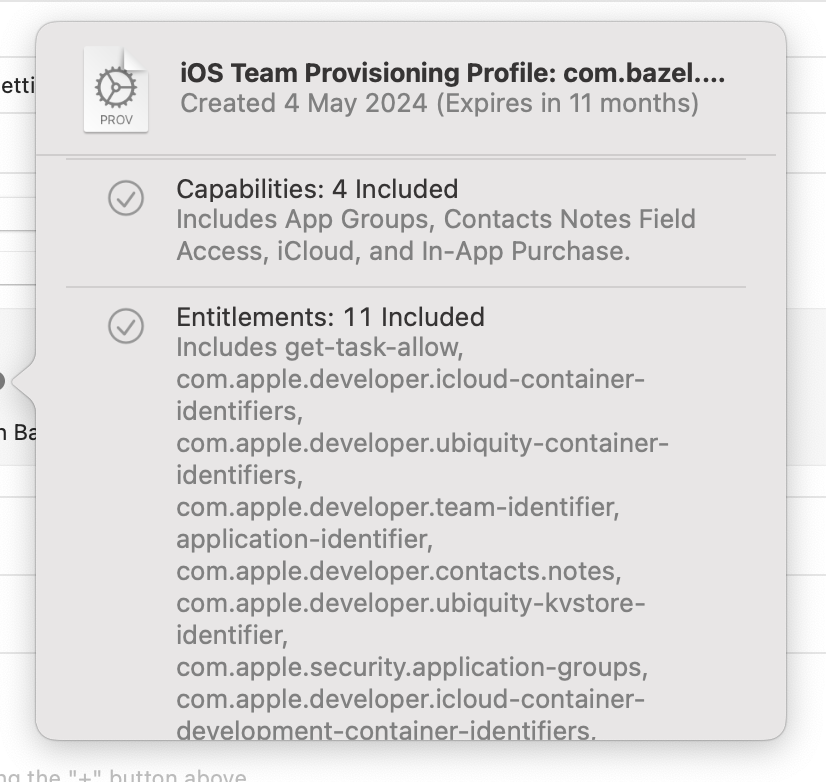This screenshot has height=782, width=826.
Task: Click the first com.apple.developer.icloud-container- entitlement line
Action: pos(410,379)
